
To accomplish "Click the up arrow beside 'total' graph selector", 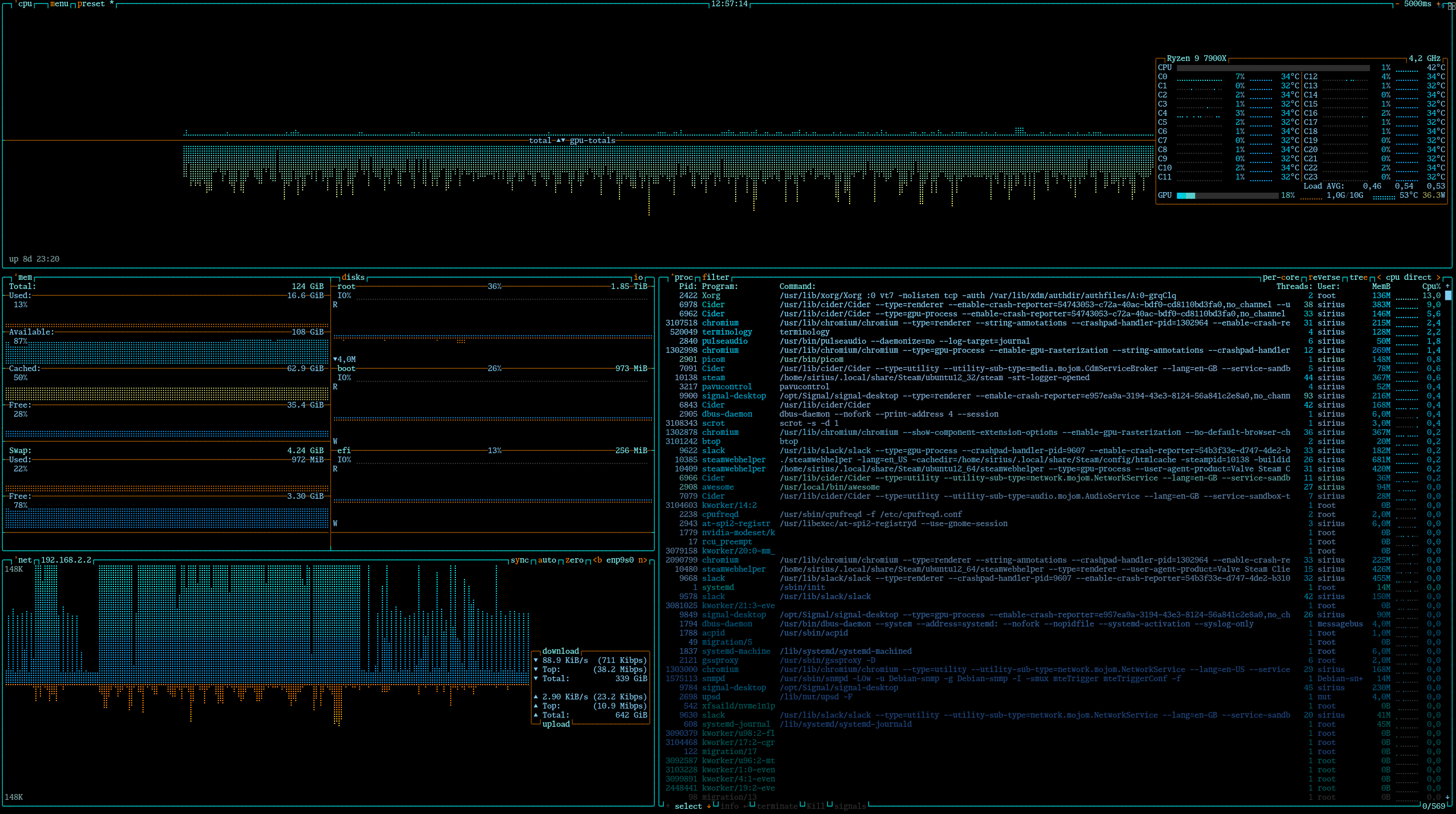I will pos(558,141).
